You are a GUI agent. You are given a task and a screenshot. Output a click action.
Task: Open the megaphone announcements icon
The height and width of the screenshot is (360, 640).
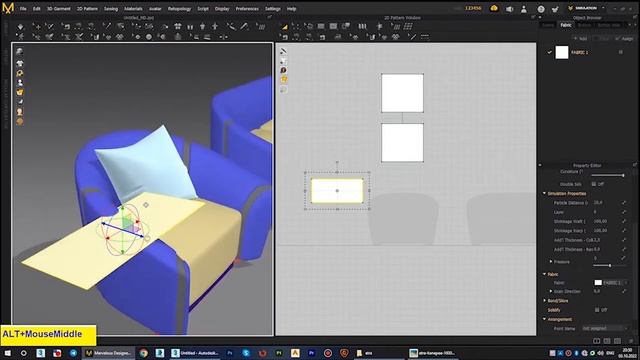509,9
